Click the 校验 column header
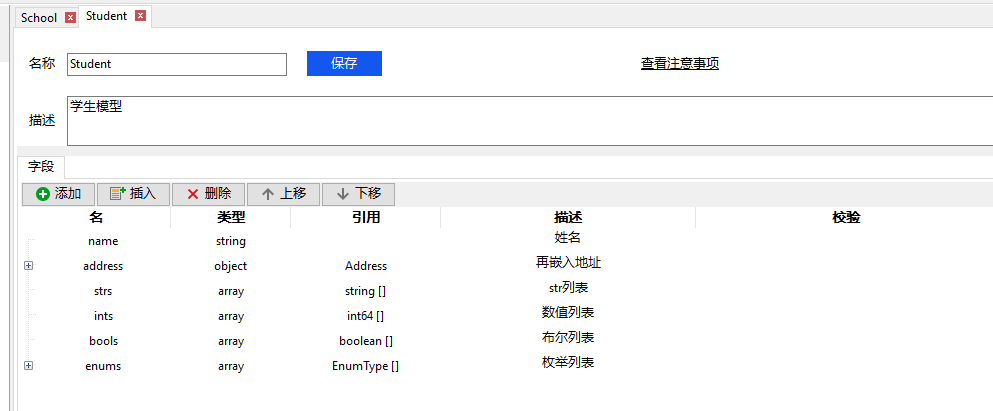The height and width of the screenshot is (411, 993). 846,217
